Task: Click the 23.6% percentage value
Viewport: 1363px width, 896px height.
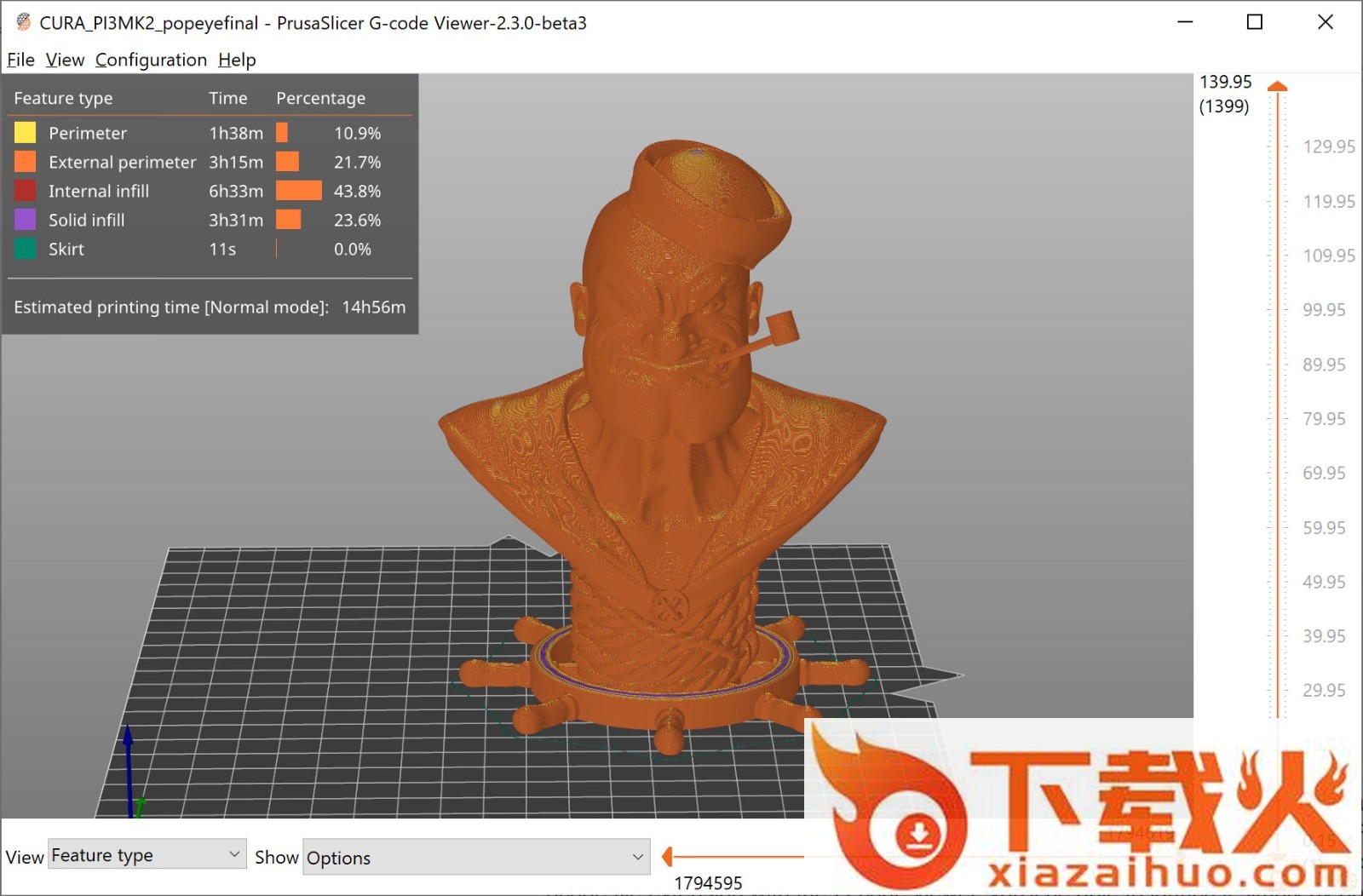Action: click(357, 220)
